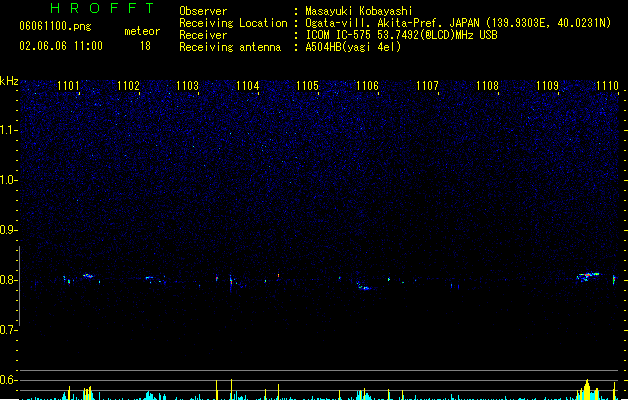This screenshot has height=400, width=629.
Task: Select the ICOM IC-575 53.7492 MHz receiver text
Action: pos(401,35)
